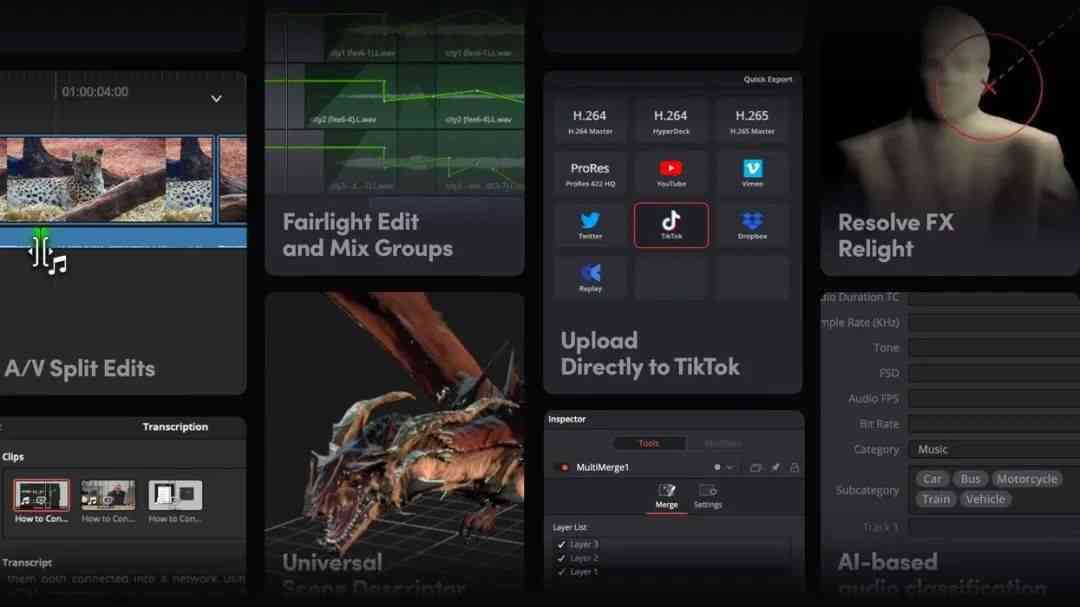The width and height of the screenshot is (1080, 607).
Task: Open the Merge tab
Action: [666, 497]
